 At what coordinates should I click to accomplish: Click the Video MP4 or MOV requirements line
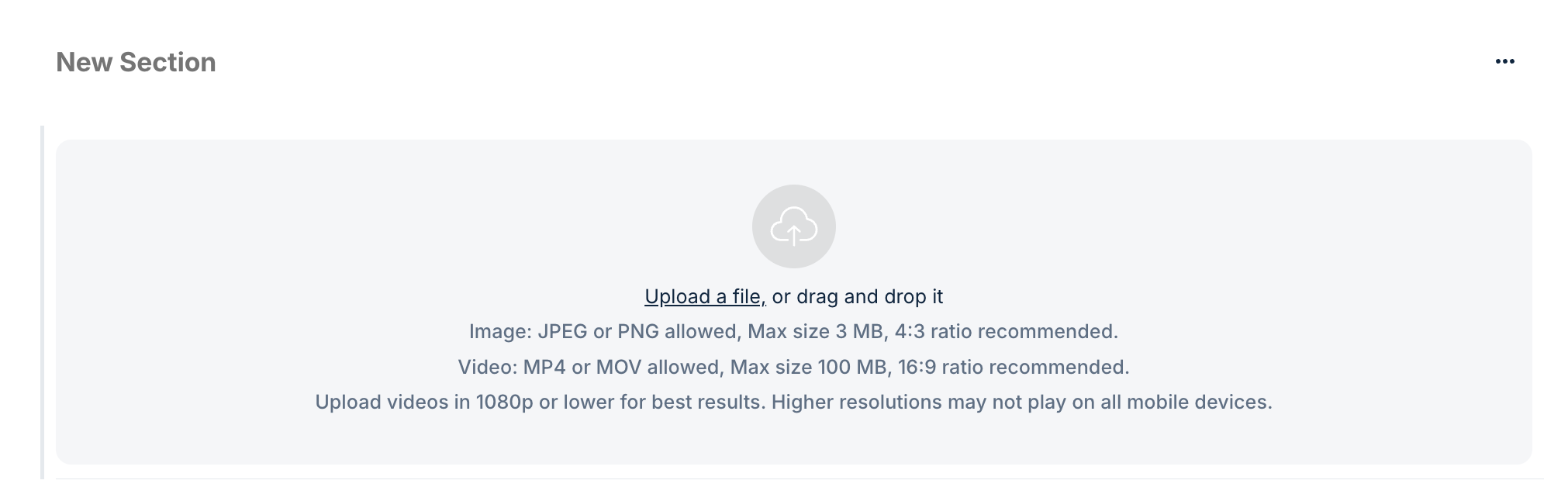tap(793, 367)
